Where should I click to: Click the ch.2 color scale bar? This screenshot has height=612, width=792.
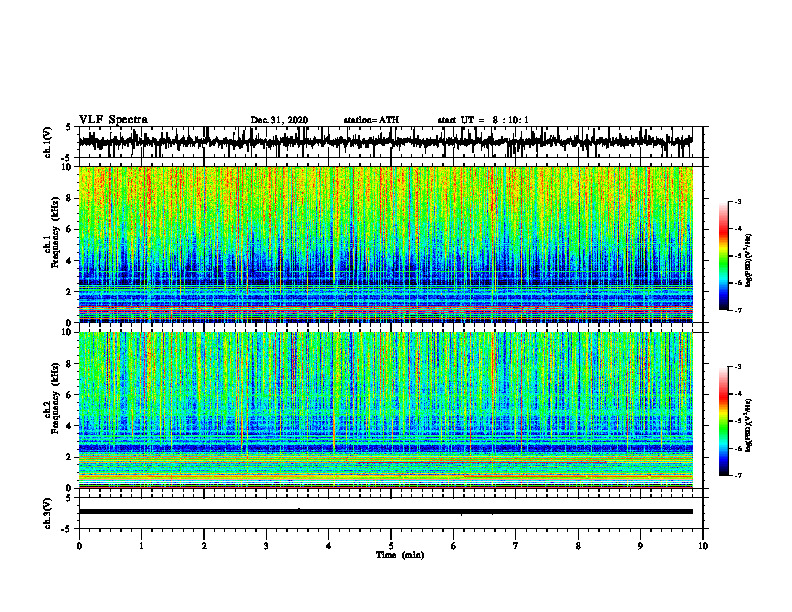pos(723,421)
